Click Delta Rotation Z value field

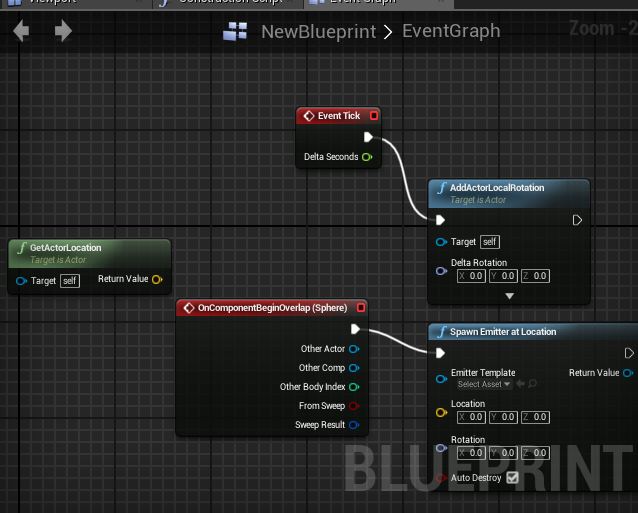tap(535, 276)
